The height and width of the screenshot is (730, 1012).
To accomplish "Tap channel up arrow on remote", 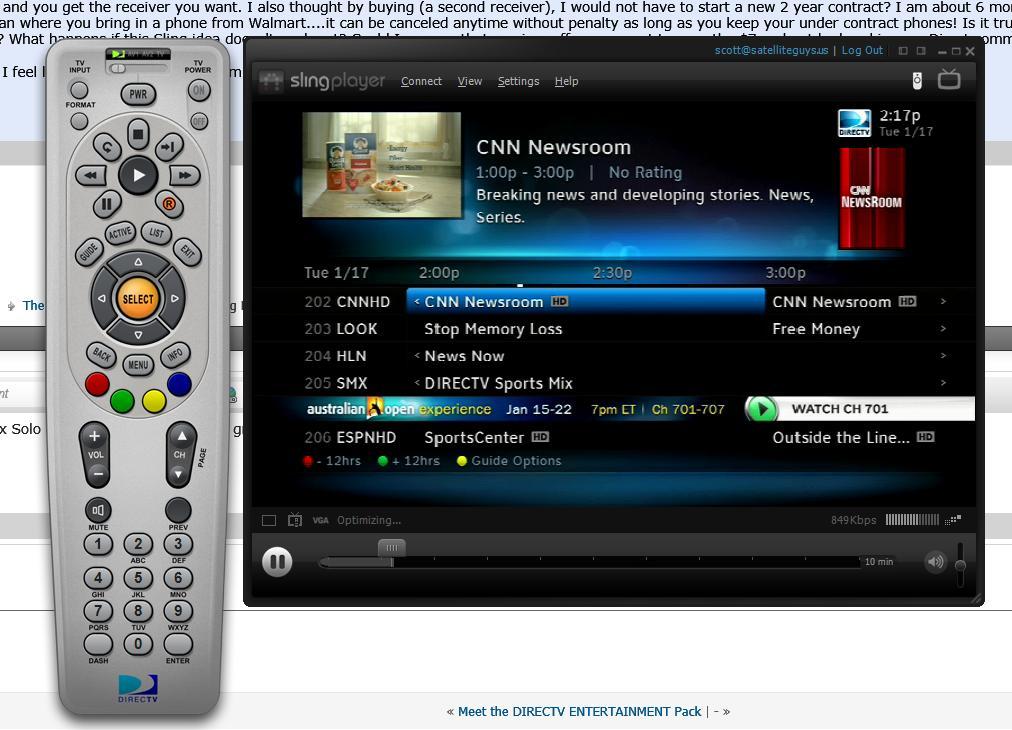I will pyautogui.click(x=181, y=436).
